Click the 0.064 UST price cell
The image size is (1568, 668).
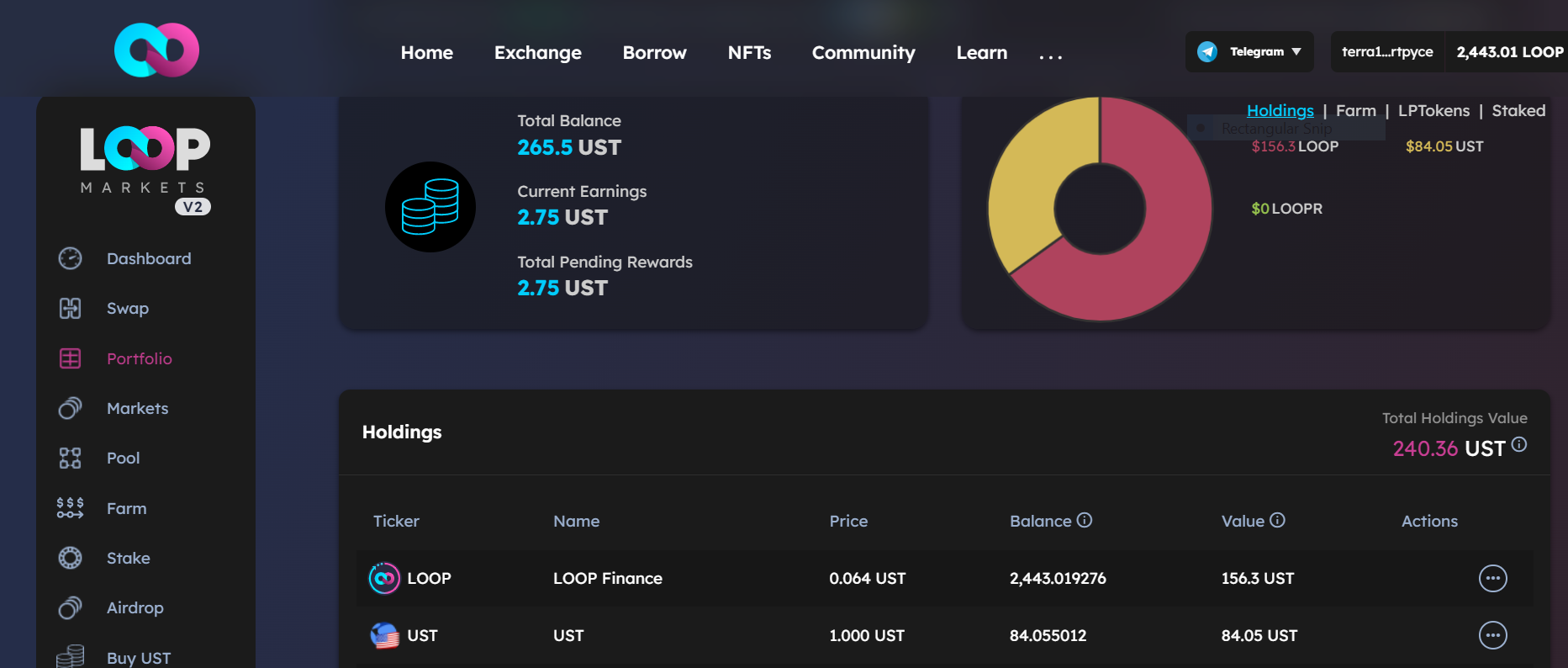click(868, 578)
